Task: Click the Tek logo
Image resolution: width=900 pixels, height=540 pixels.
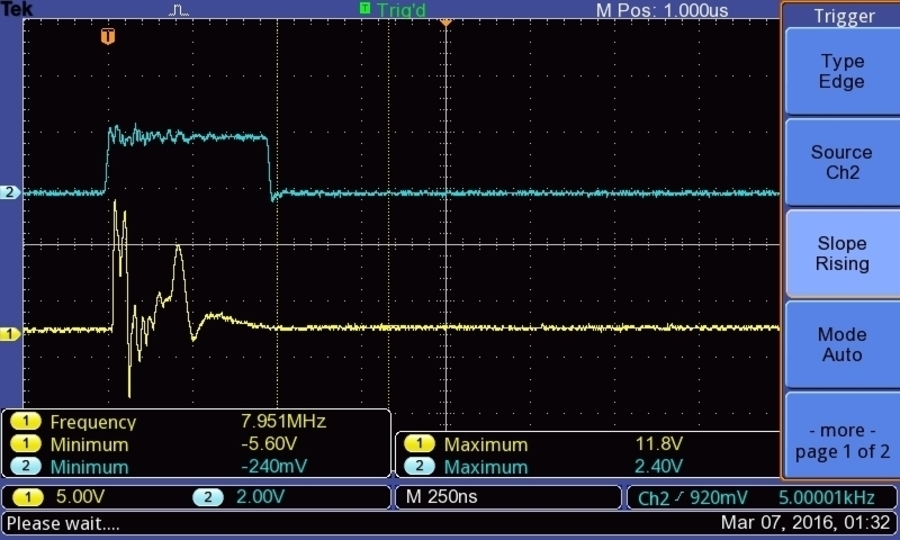Action: [17, 9]
